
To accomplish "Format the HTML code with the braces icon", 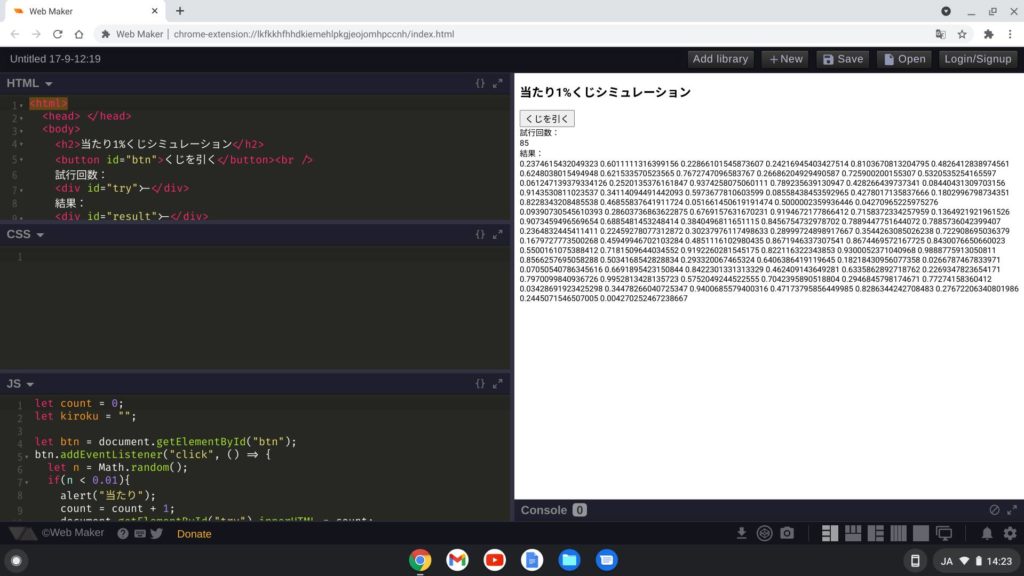I will 480,84.
